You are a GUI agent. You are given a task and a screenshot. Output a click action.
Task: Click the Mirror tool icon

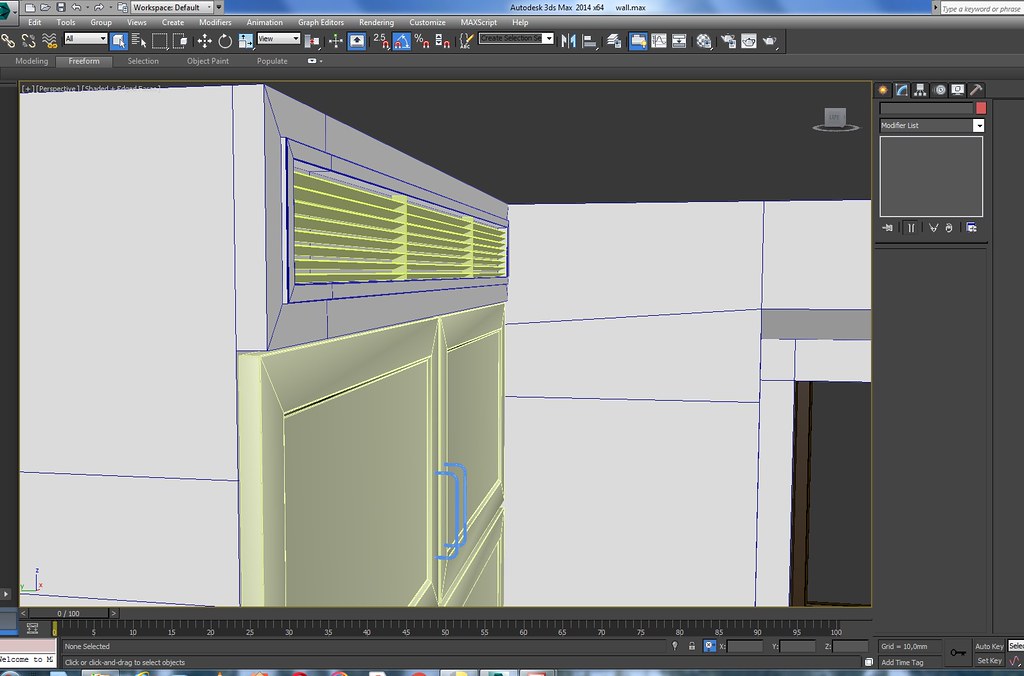coord(568,41)
